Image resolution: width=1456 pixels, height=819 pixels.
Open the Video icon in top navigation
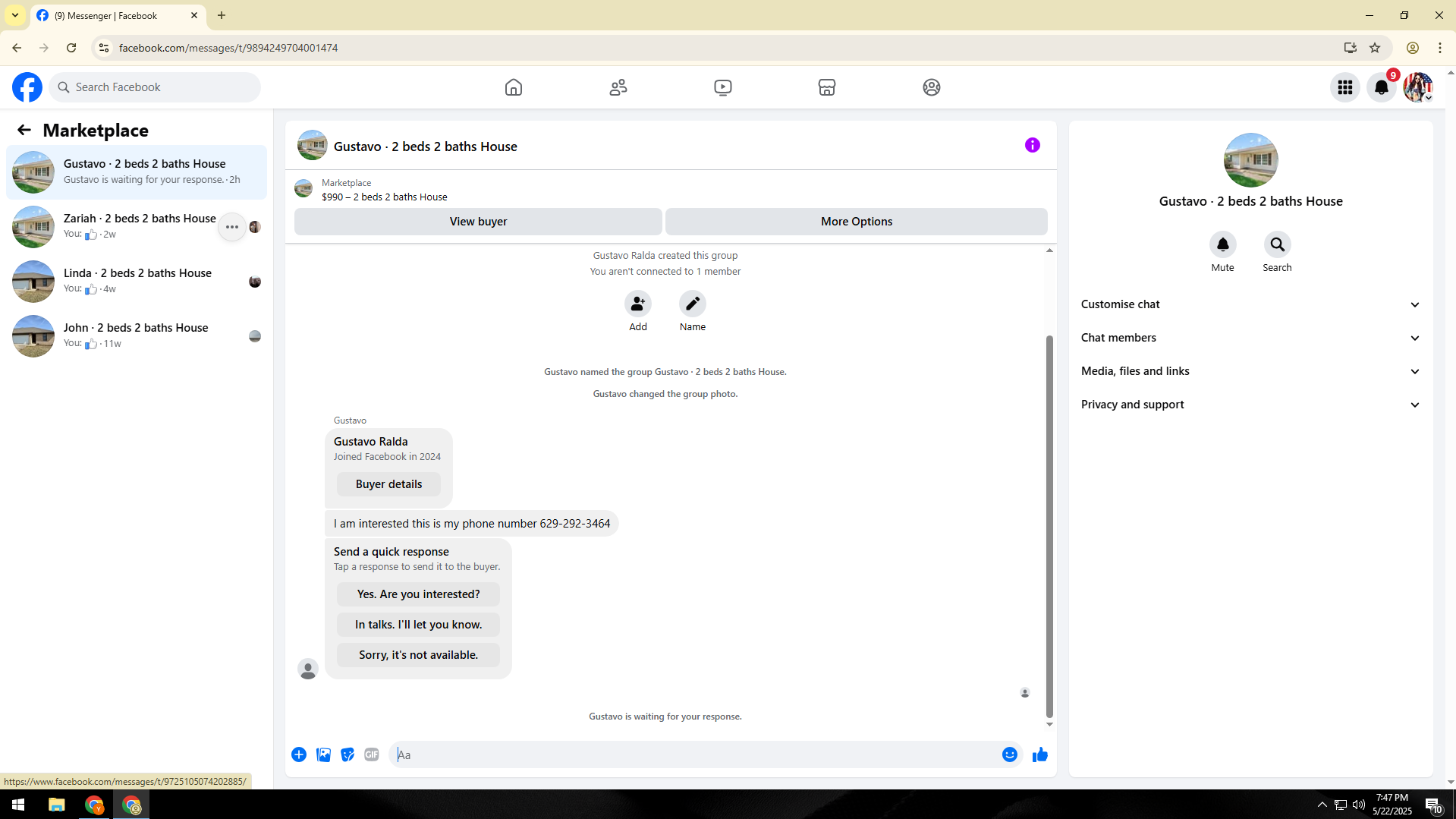(723, 87)
